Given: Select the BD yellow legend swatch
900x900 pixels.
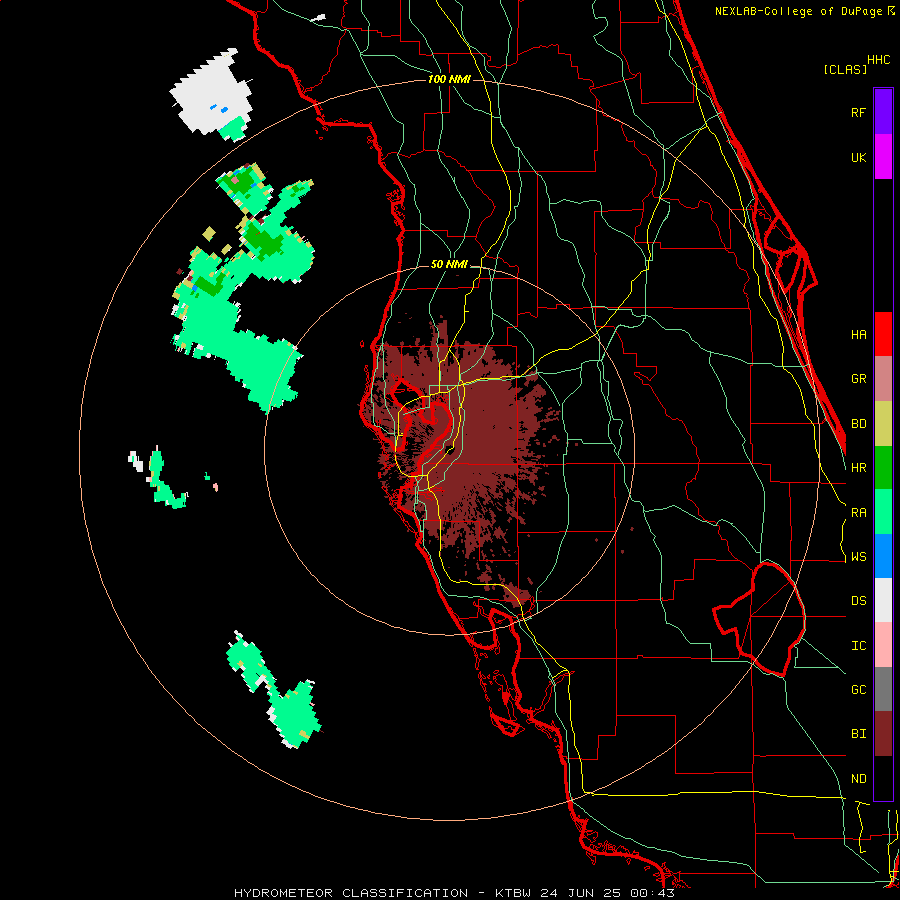Looking at the screenshot, I should (x=883, y=424).
